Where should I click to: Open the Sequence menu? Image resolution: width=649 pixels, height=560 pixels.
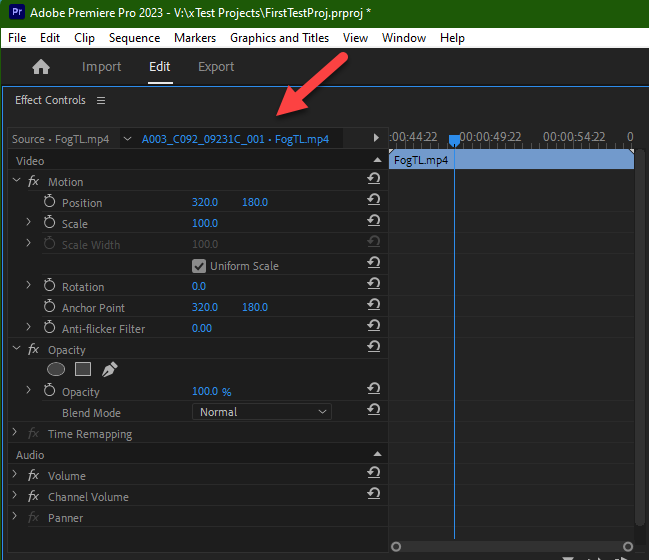tap(135, 38)
